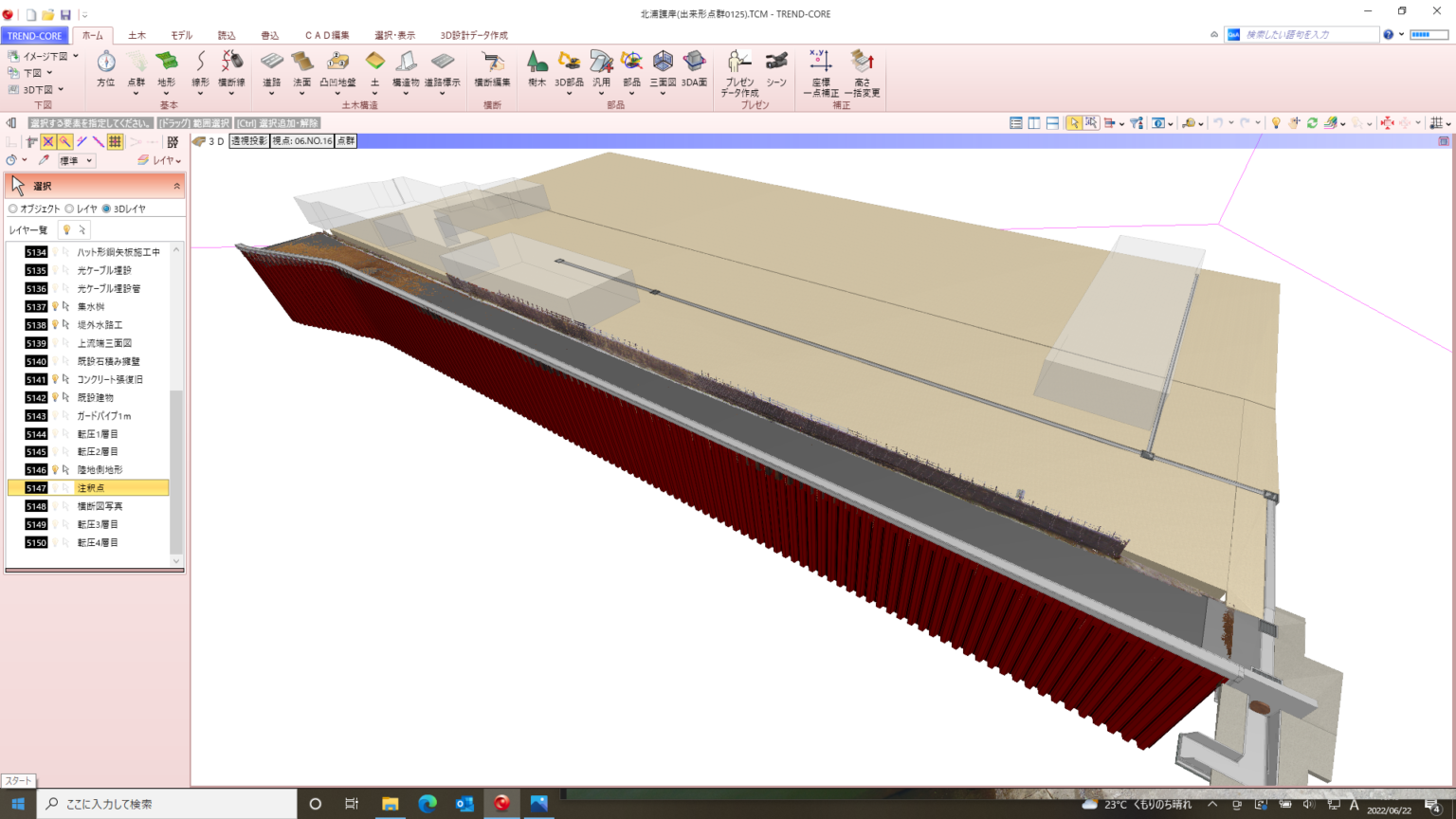Screen dimensions: 1456x819
Task: Collapse the 選択 panel chevron
Action: [176, 187]
